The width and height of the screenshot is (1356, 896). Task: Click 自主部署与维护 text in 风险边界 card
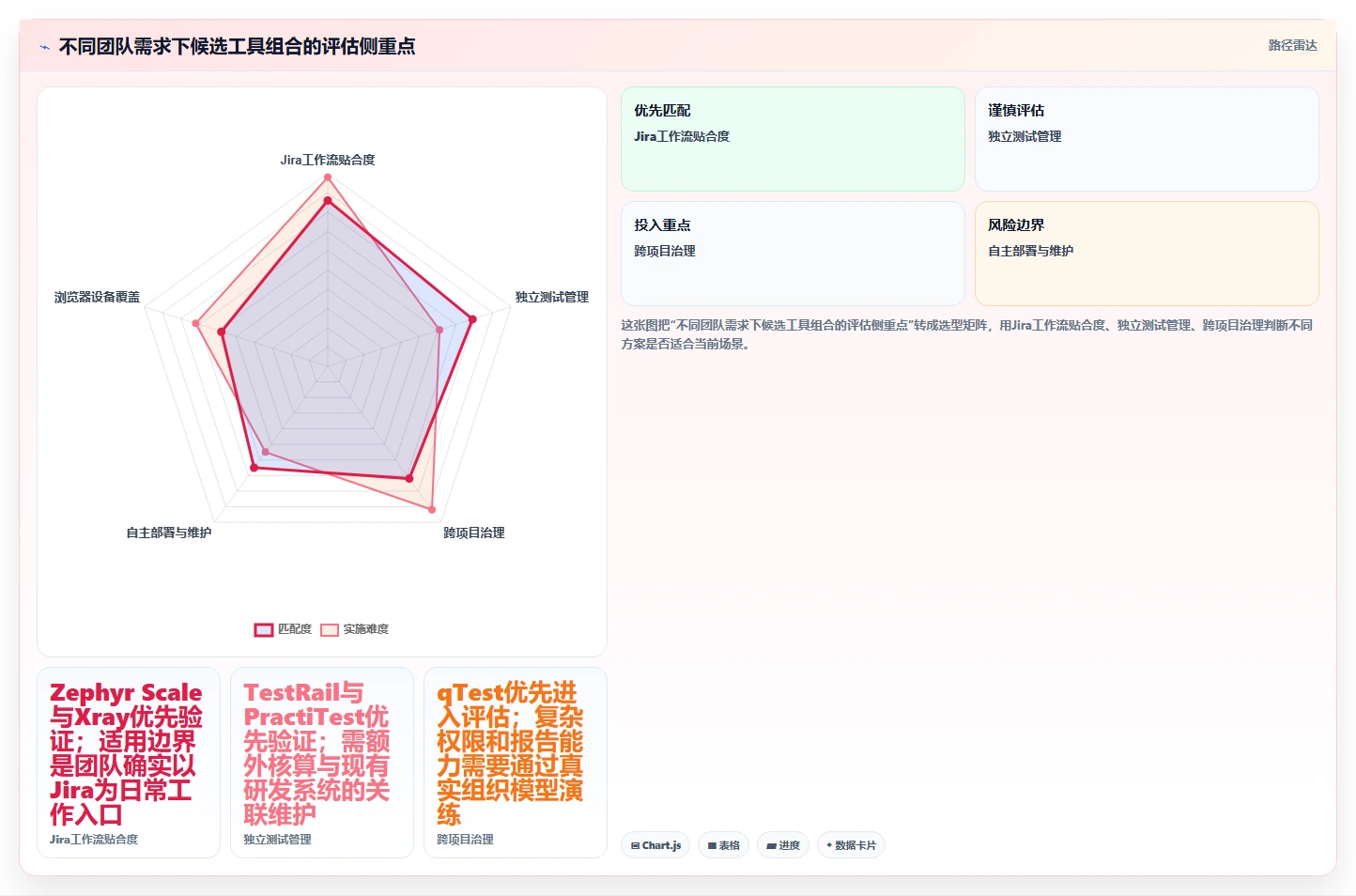pos(1030,251)
